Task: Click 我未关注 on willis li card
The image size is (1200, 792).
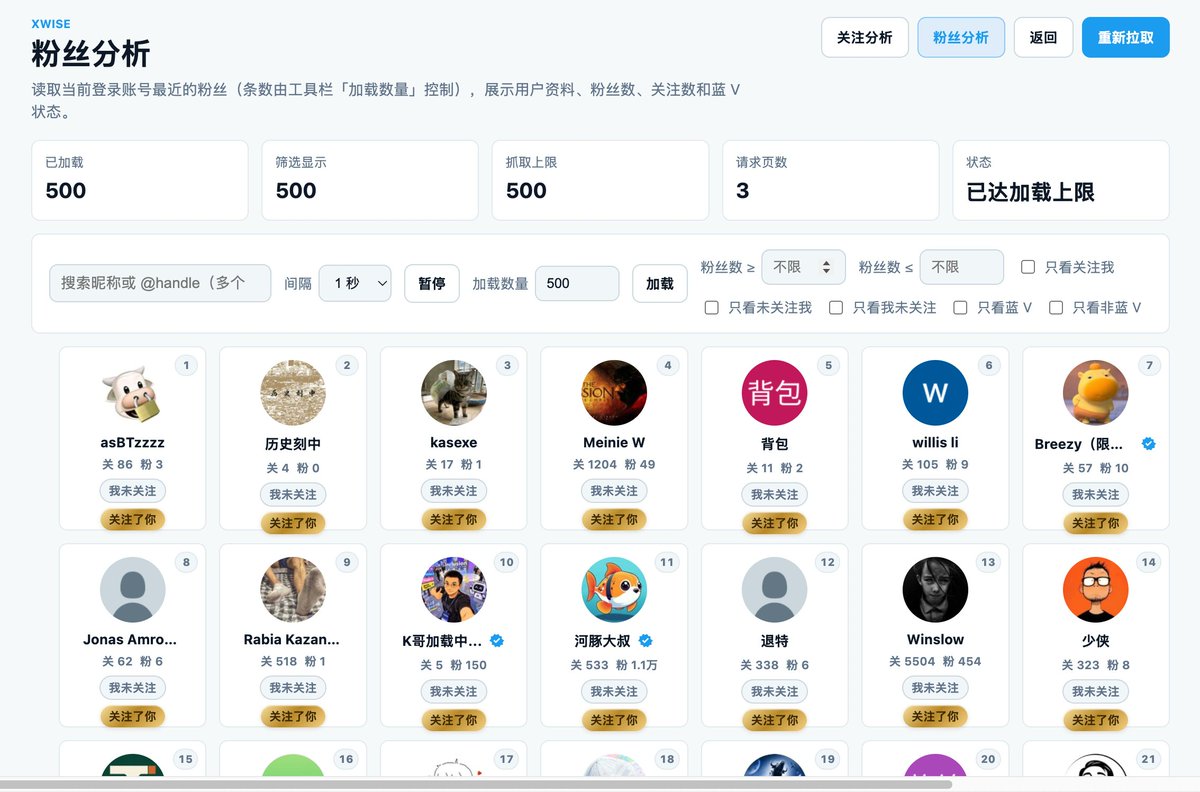Action: point(935,491)
